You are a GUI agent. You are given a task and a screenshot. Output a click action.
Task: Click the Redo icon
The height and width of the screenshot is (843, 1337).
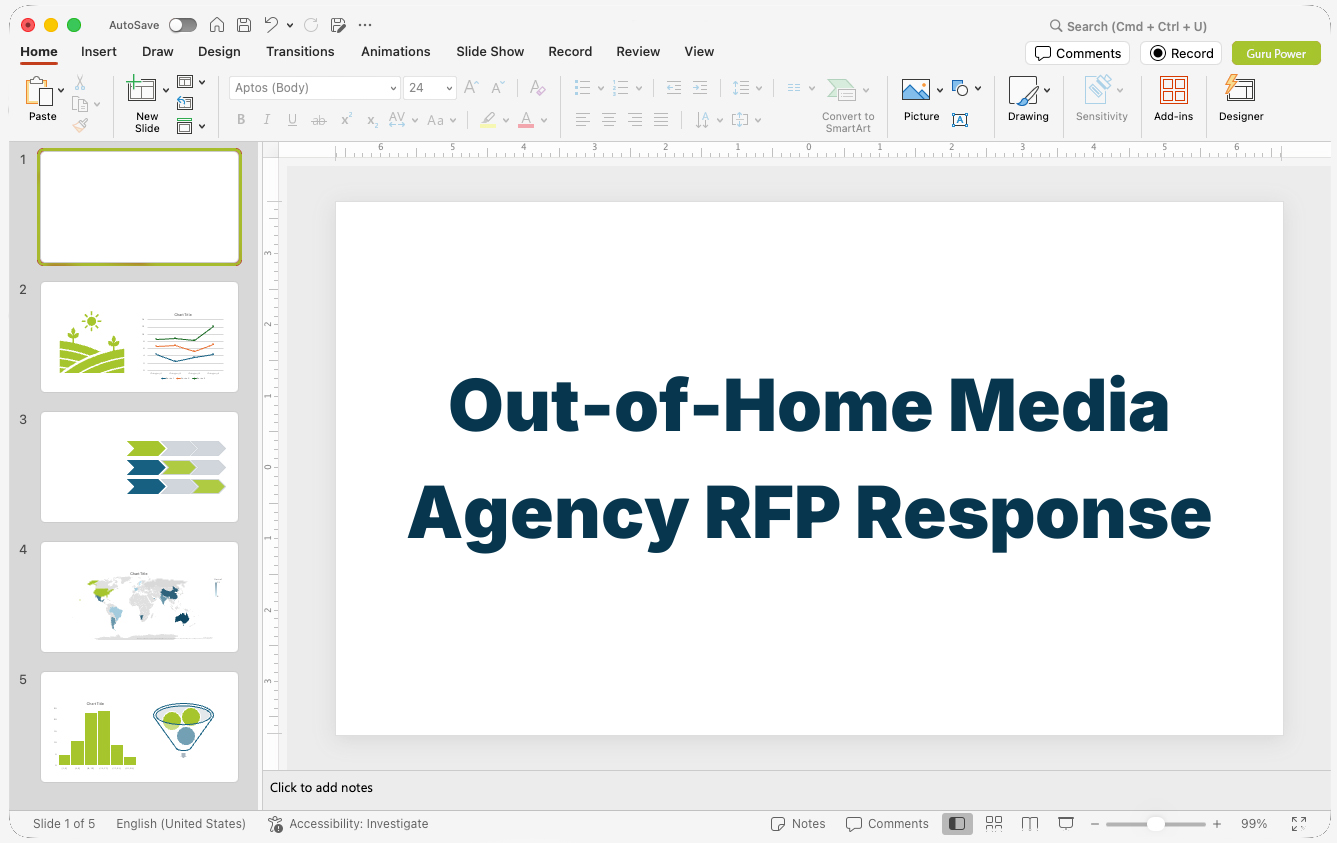point(311,25)
